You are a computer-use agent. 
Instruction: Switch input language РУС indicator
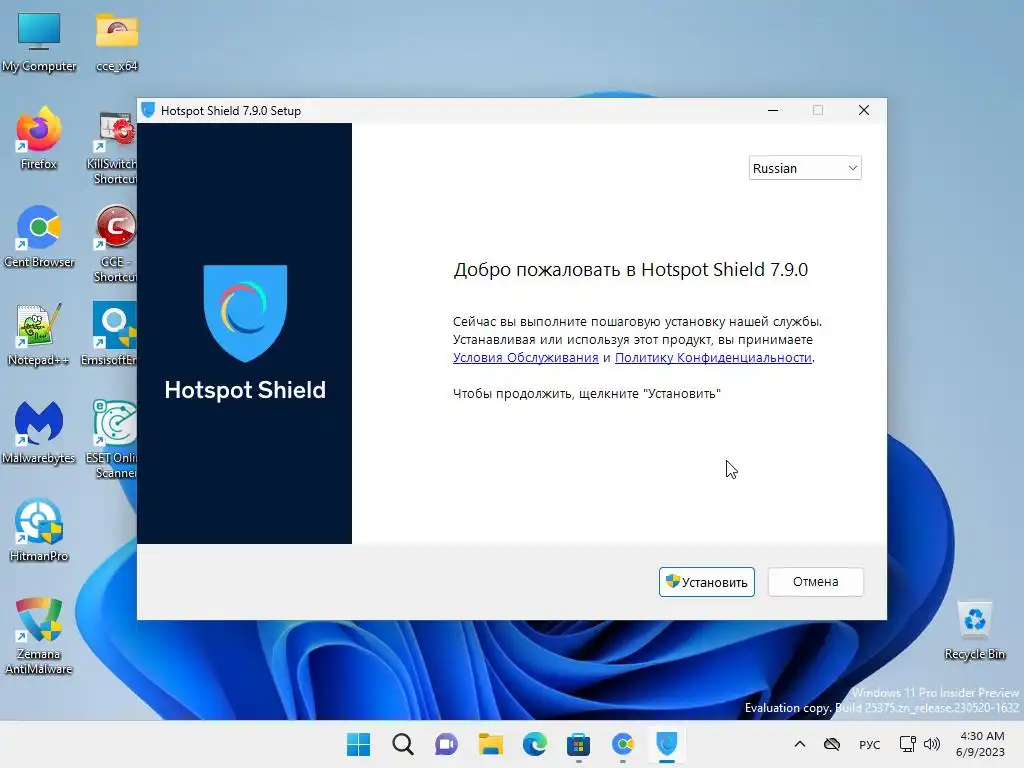coord(870,744)
